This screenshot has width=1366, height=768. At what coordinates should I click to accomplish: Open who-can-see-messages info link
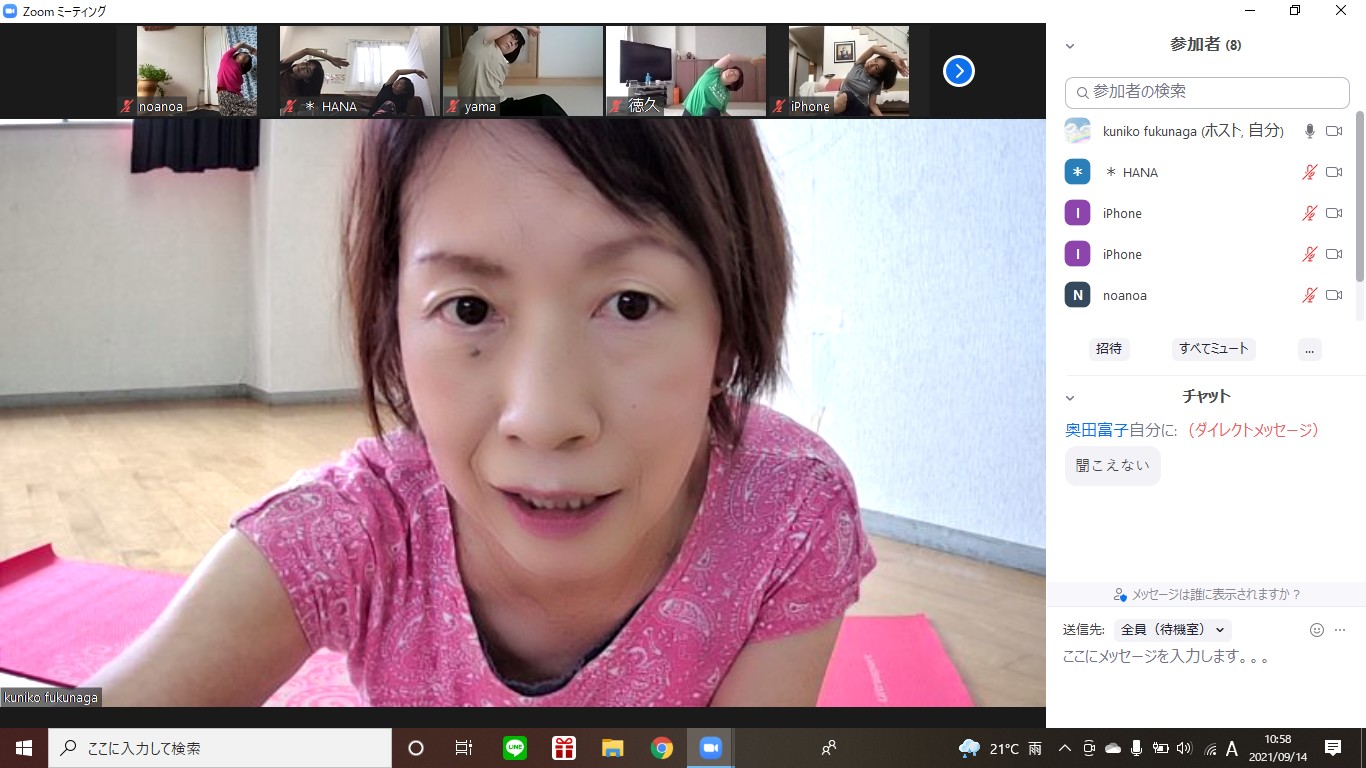pyautogui.click(x=1207, y=594)
